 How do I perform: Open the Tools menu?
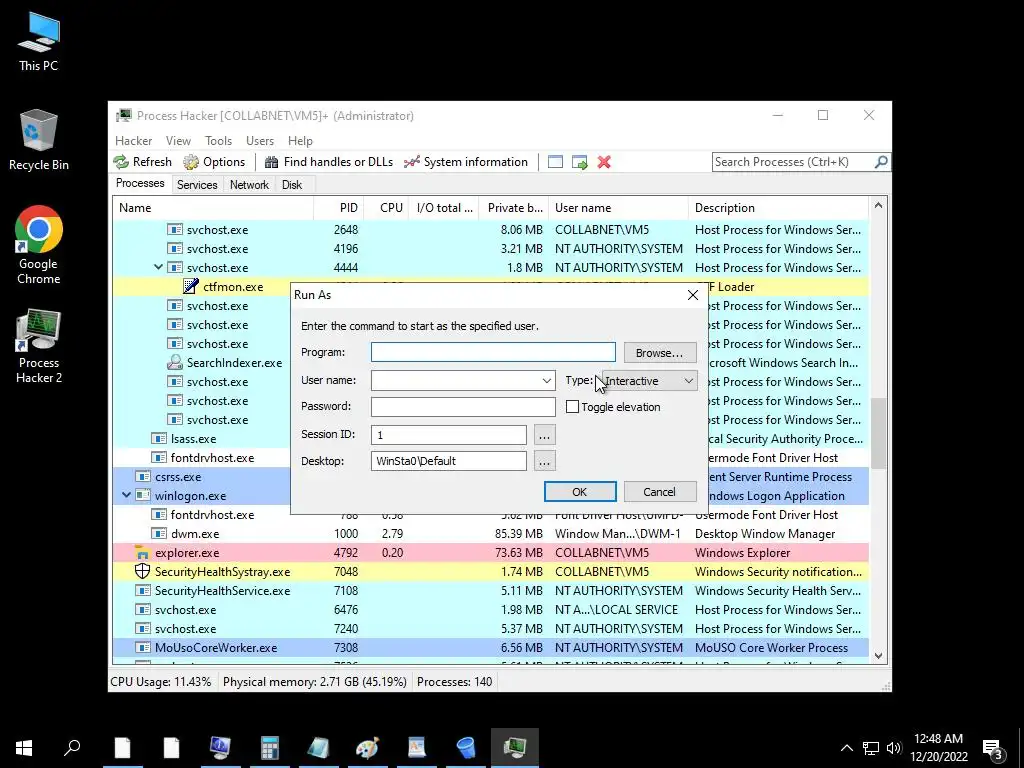click(218, 140)
